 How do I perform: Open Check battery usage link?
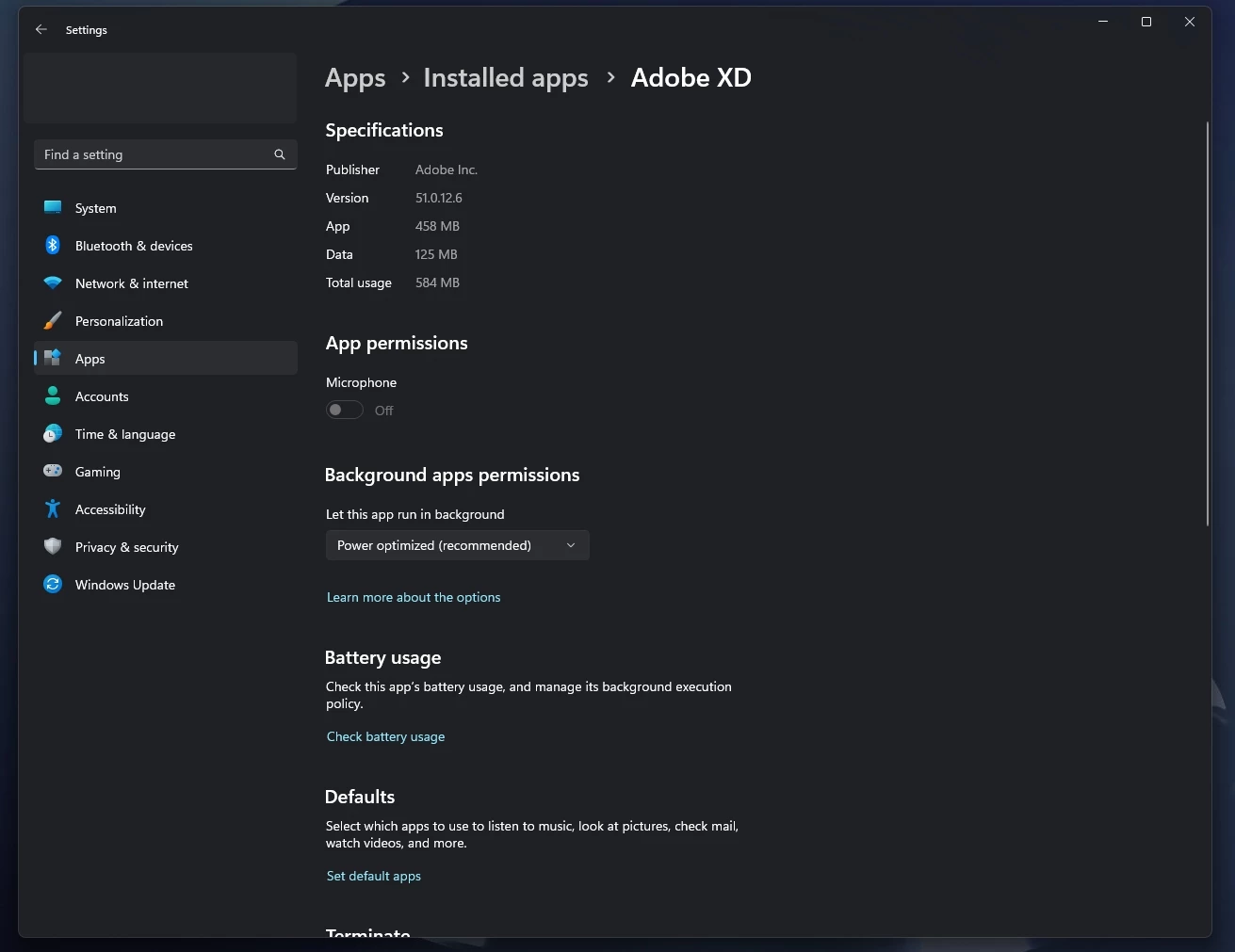coord(385,736)
